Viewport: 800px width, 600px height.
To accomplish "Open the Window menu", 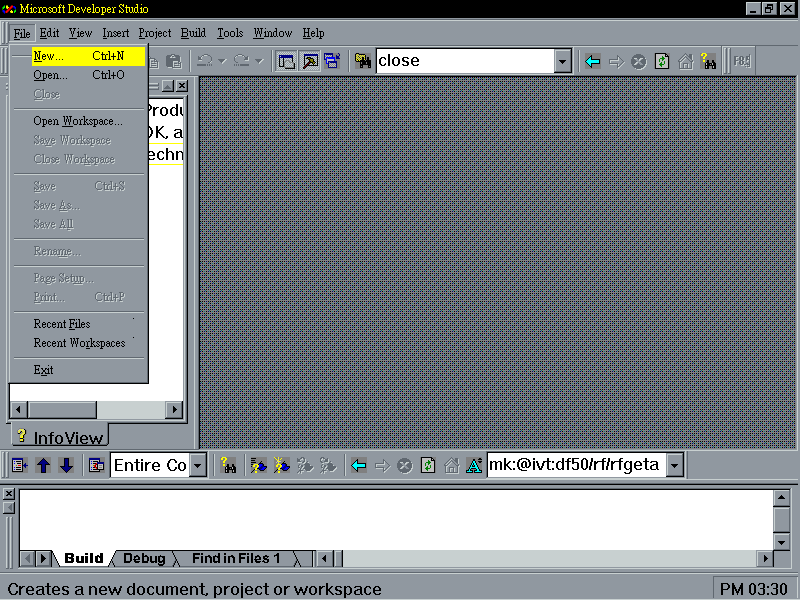I will [273, 33].
